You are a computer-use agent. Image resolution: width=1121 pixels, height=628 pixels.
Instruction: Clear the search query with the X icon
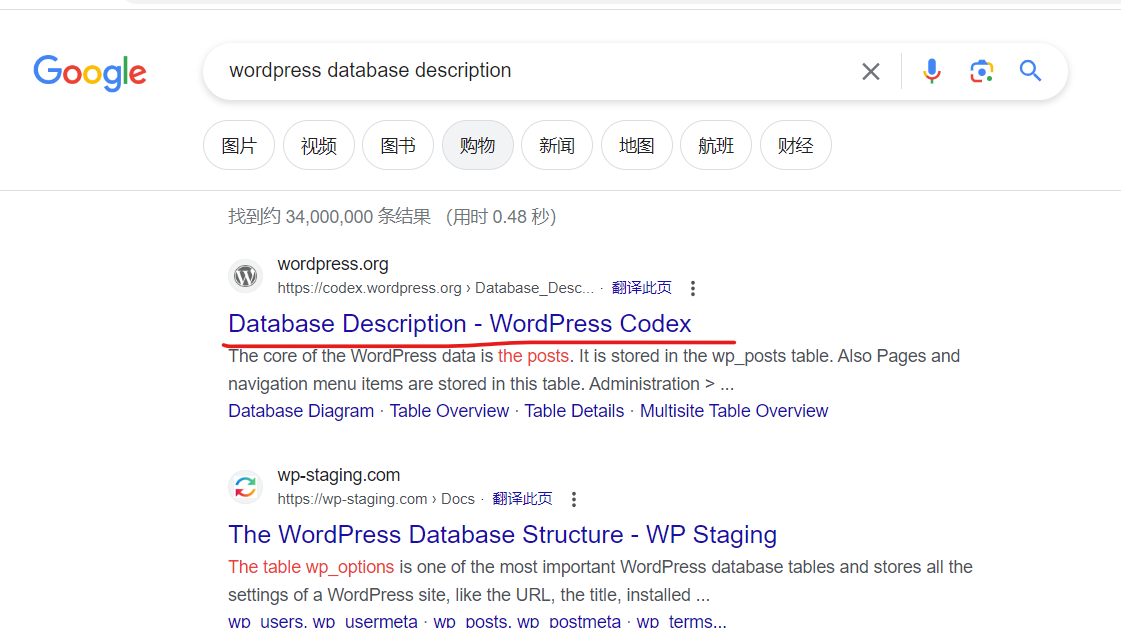tap(871, 72)
